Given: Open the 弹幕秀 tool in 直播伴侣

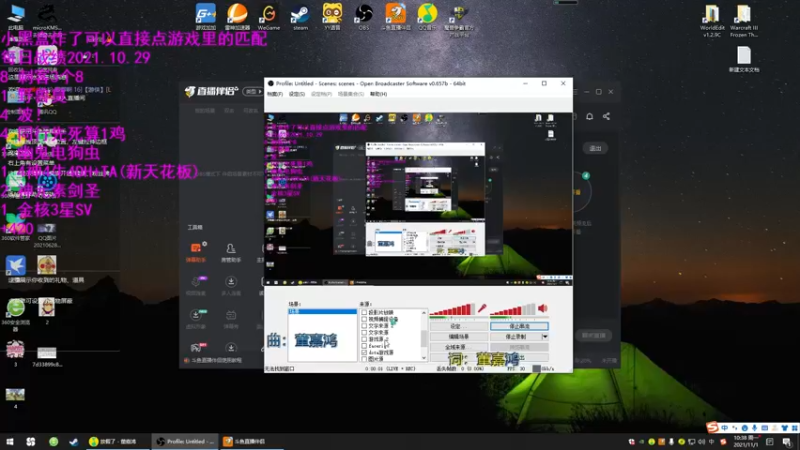Looking at the screenshot, I should point(231,318).
